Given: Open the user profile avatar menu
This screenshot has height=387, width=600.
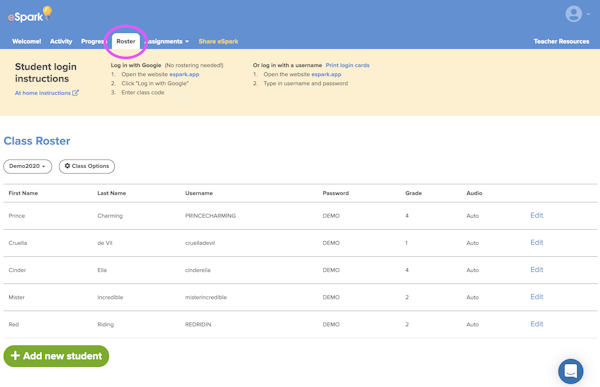Looking at the screenshot, I should tap(574, 14).
